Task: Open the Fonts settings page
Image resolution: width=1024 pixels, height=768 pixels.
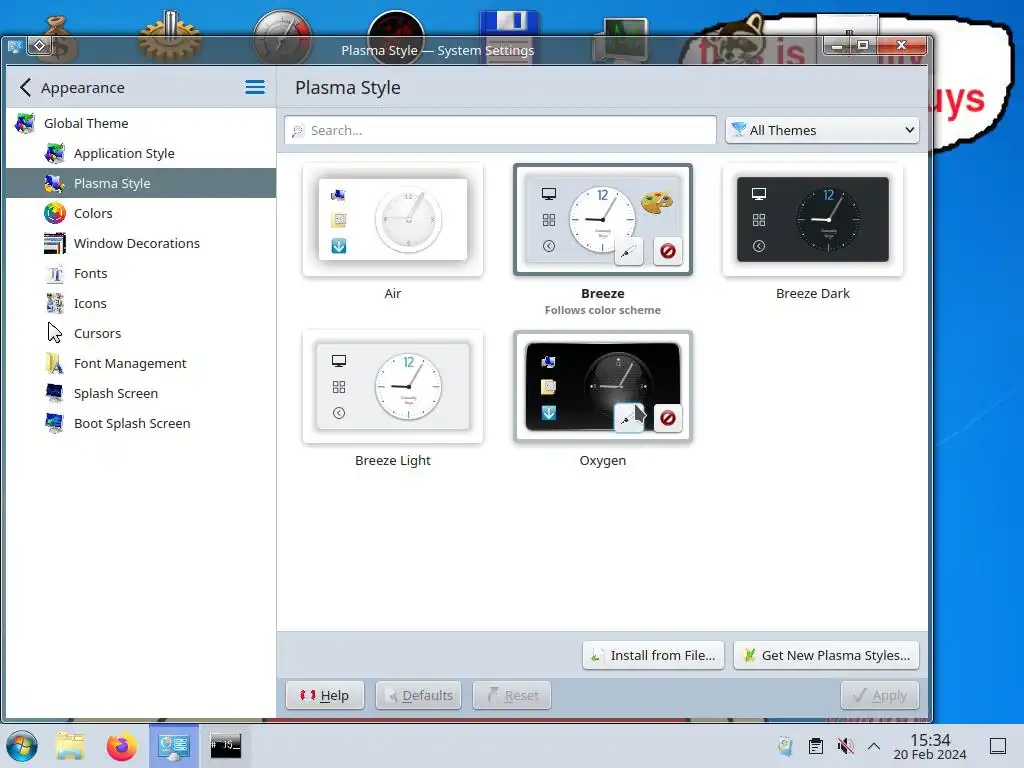Action: (140, 274)
